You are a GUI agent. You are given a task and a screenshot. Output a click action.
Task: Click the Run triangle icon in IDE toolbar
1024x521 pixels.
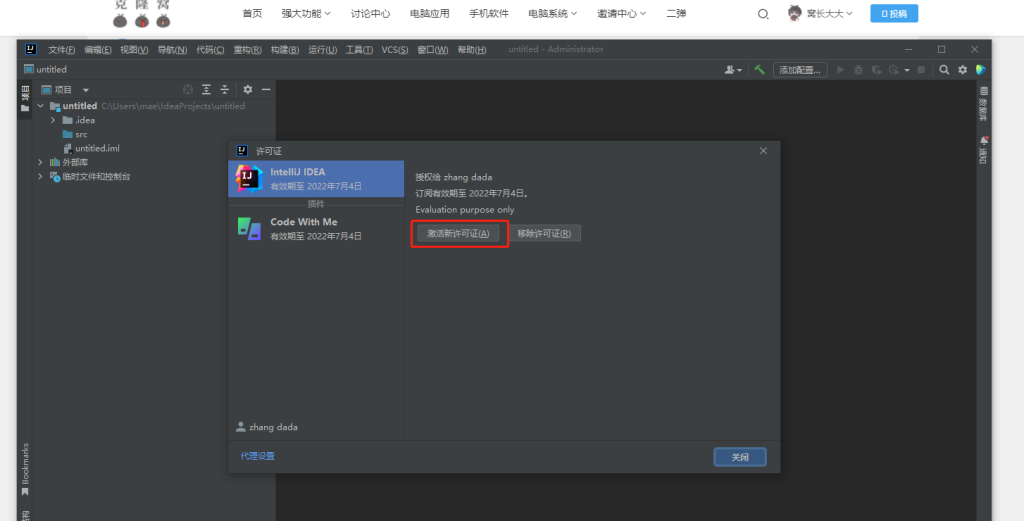pos(840,70)
